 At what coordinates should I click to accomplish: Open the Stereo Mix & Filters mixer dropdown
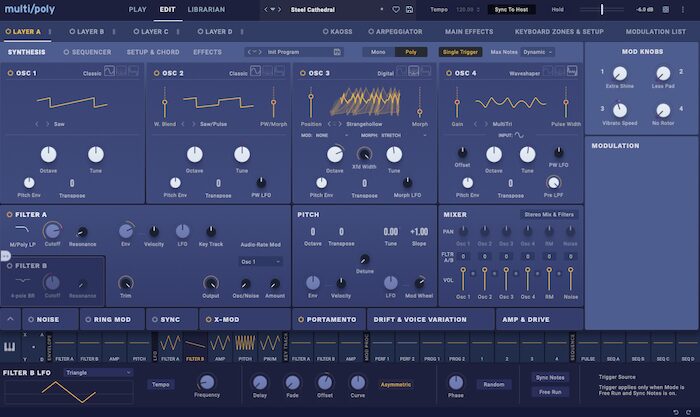coord(549,215)
